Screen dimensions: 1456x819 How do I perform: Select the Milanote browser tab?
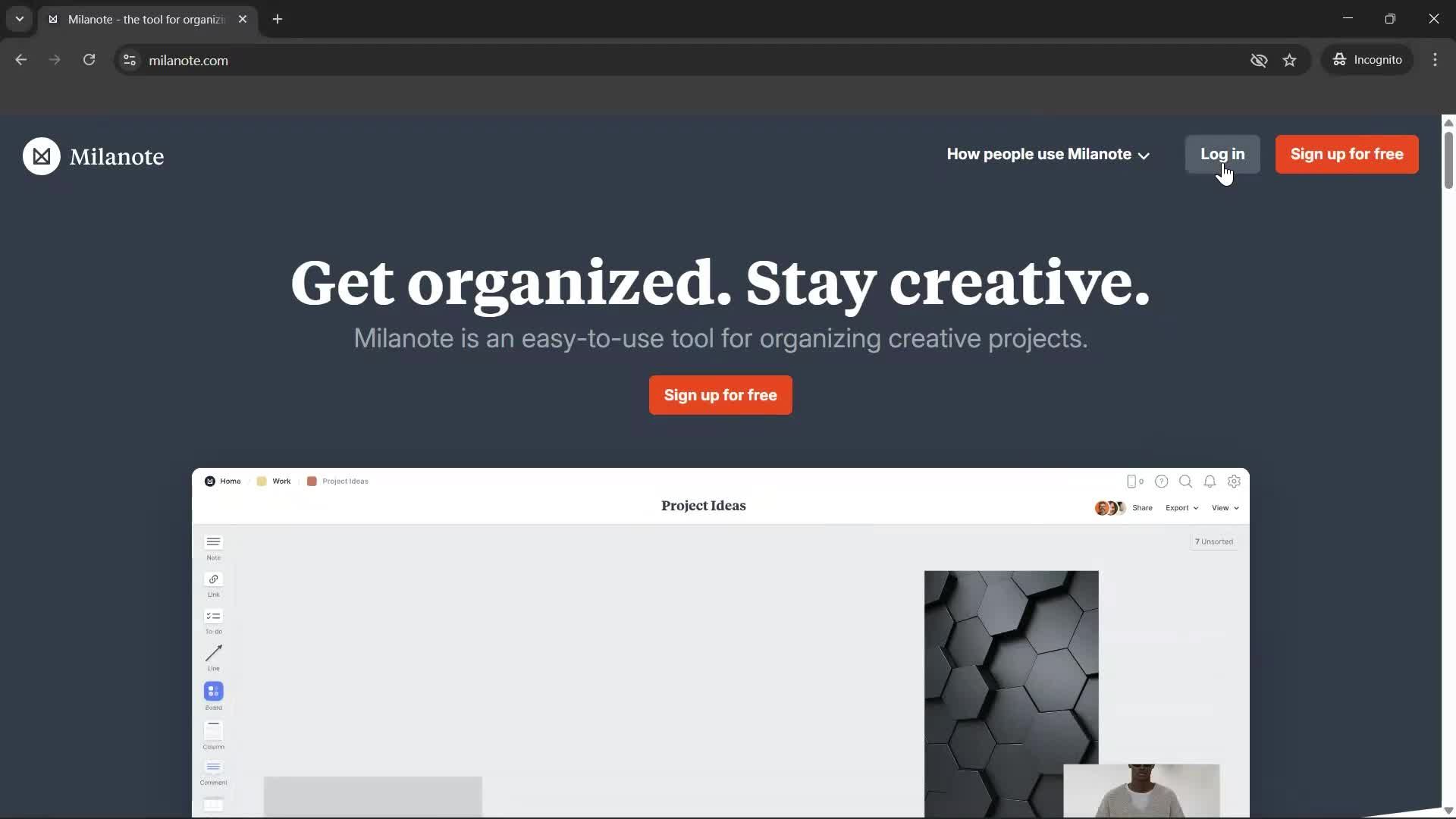148,20
